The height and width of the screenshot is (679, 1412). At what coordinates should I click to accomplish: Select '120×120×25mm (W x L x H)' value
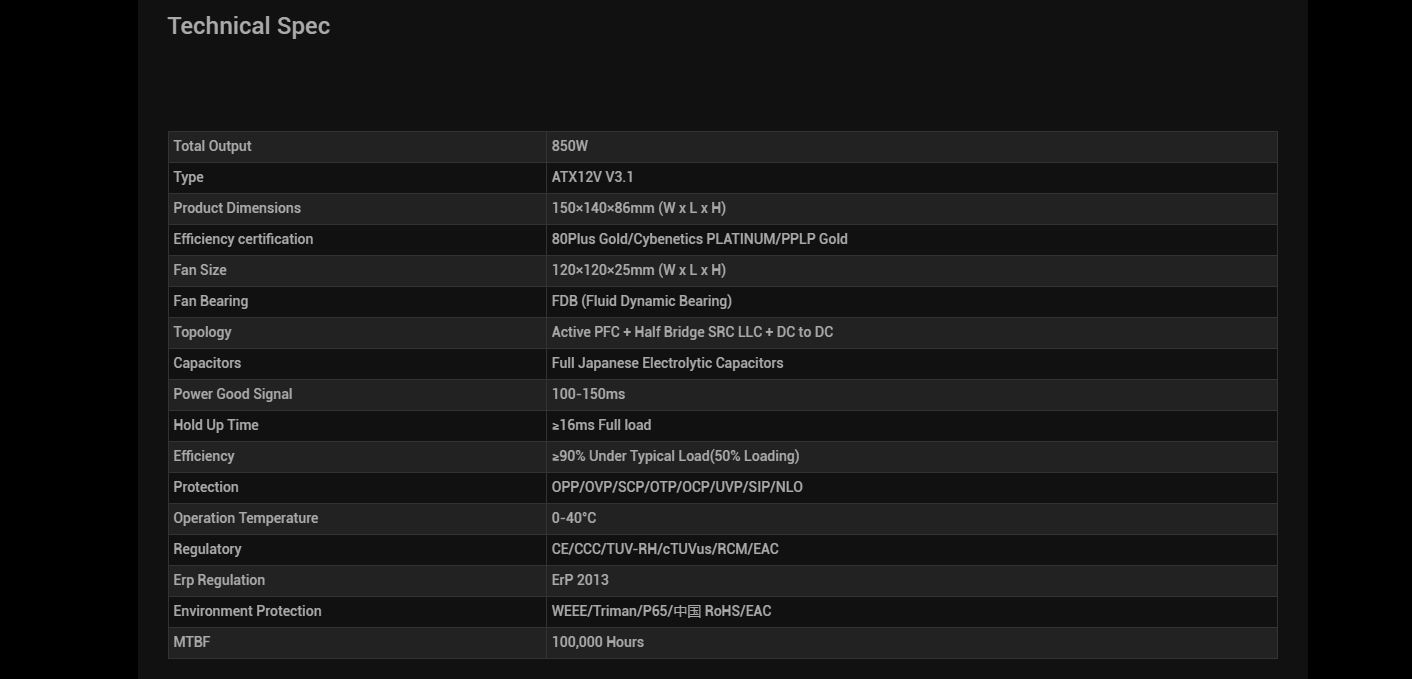(x=639, y=270)
